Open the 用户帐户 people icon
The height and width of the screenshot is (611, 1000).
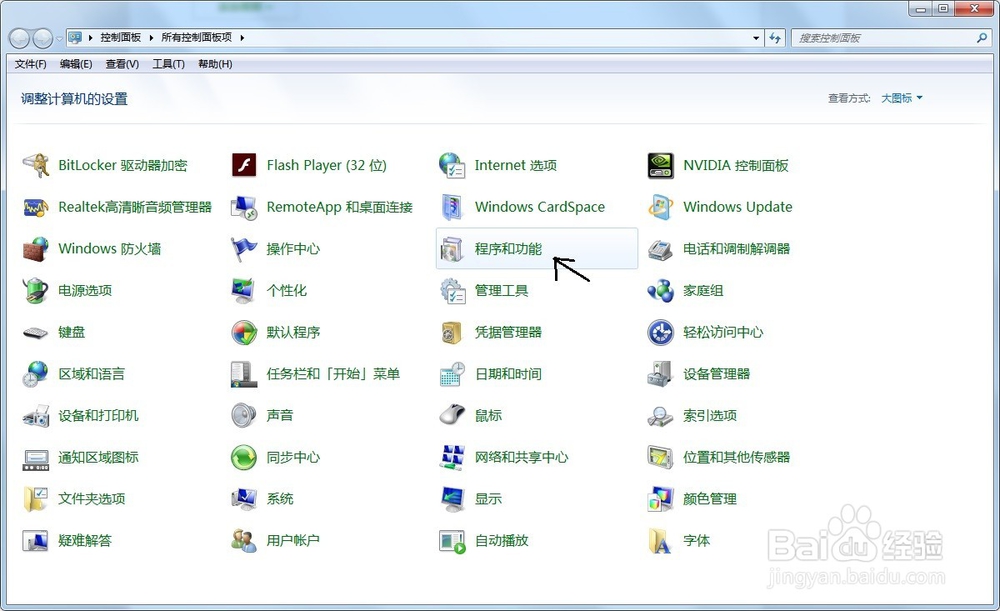(244, 540)
